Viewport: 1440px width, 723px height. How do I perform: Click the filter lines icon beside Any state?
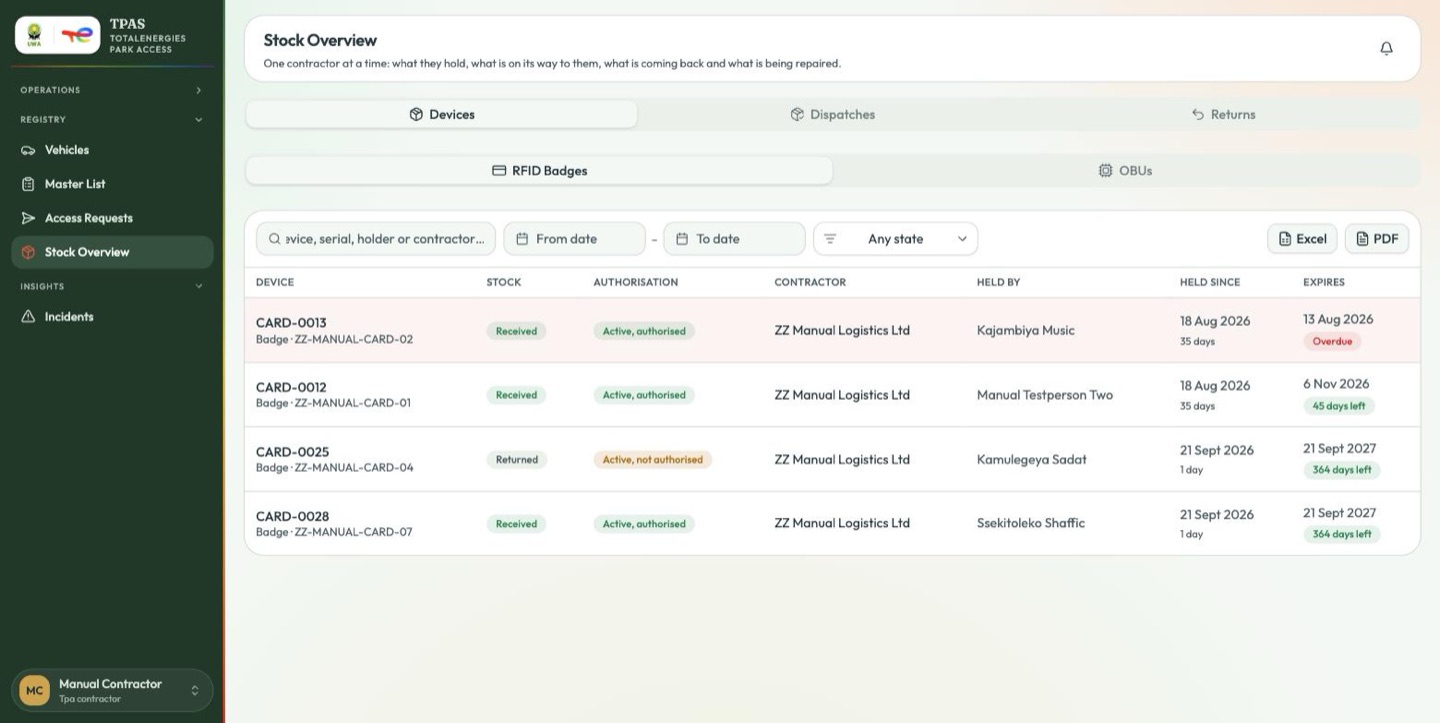(830, 239)
